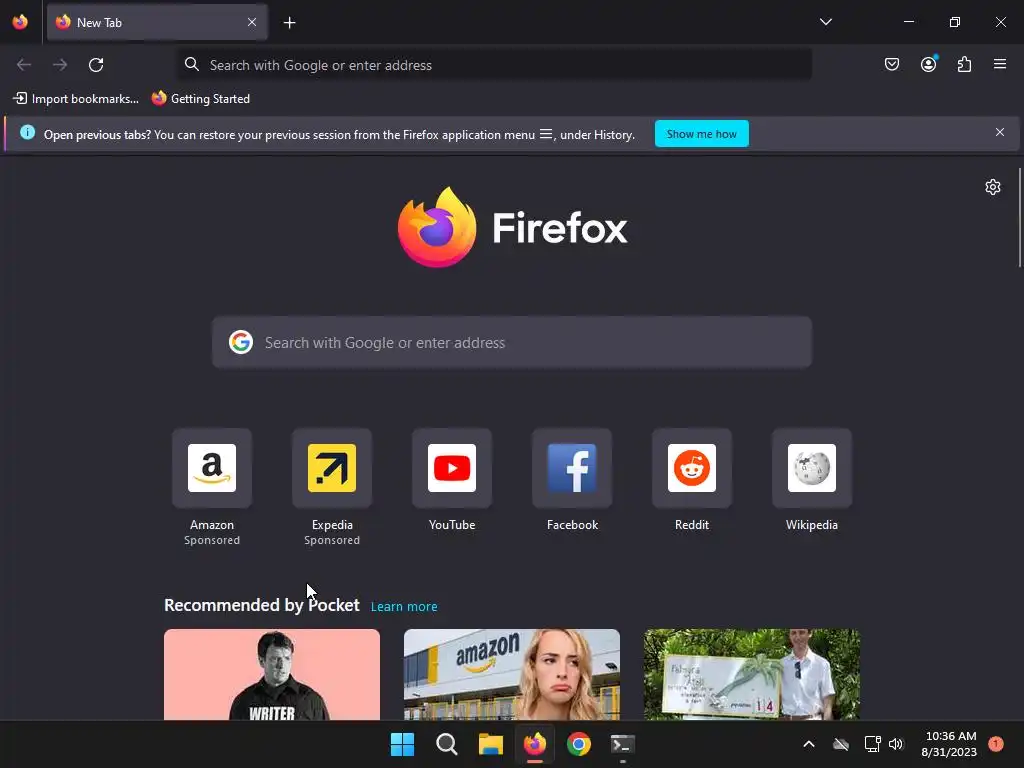Open the Pocket story with WRITER vest image
Screen dimensions: 1024x768
click(x=272, y=675)
